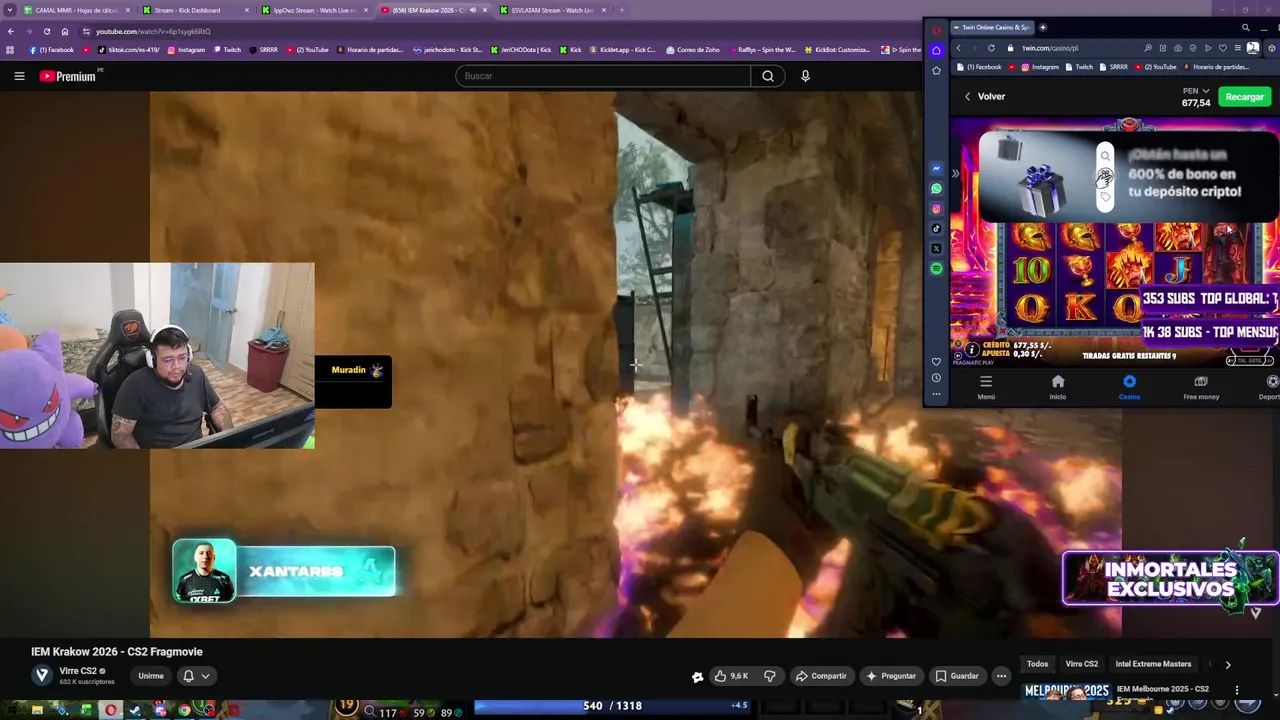
Task: Start voice search with microphone icon
Action: coord(805,76)
